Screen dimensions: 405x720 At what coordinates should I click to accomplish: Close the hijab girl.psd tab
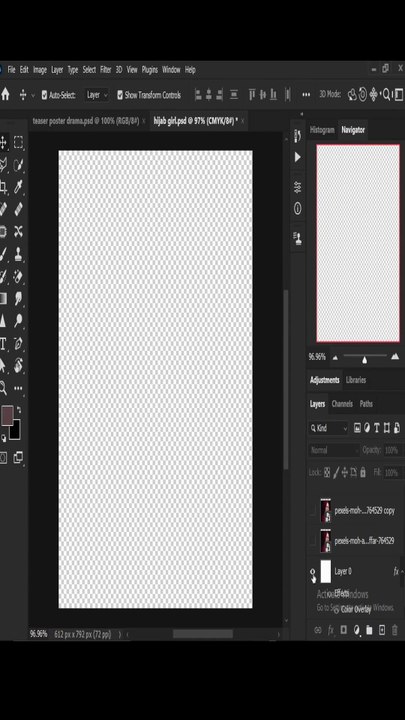[x=242, y=121]
